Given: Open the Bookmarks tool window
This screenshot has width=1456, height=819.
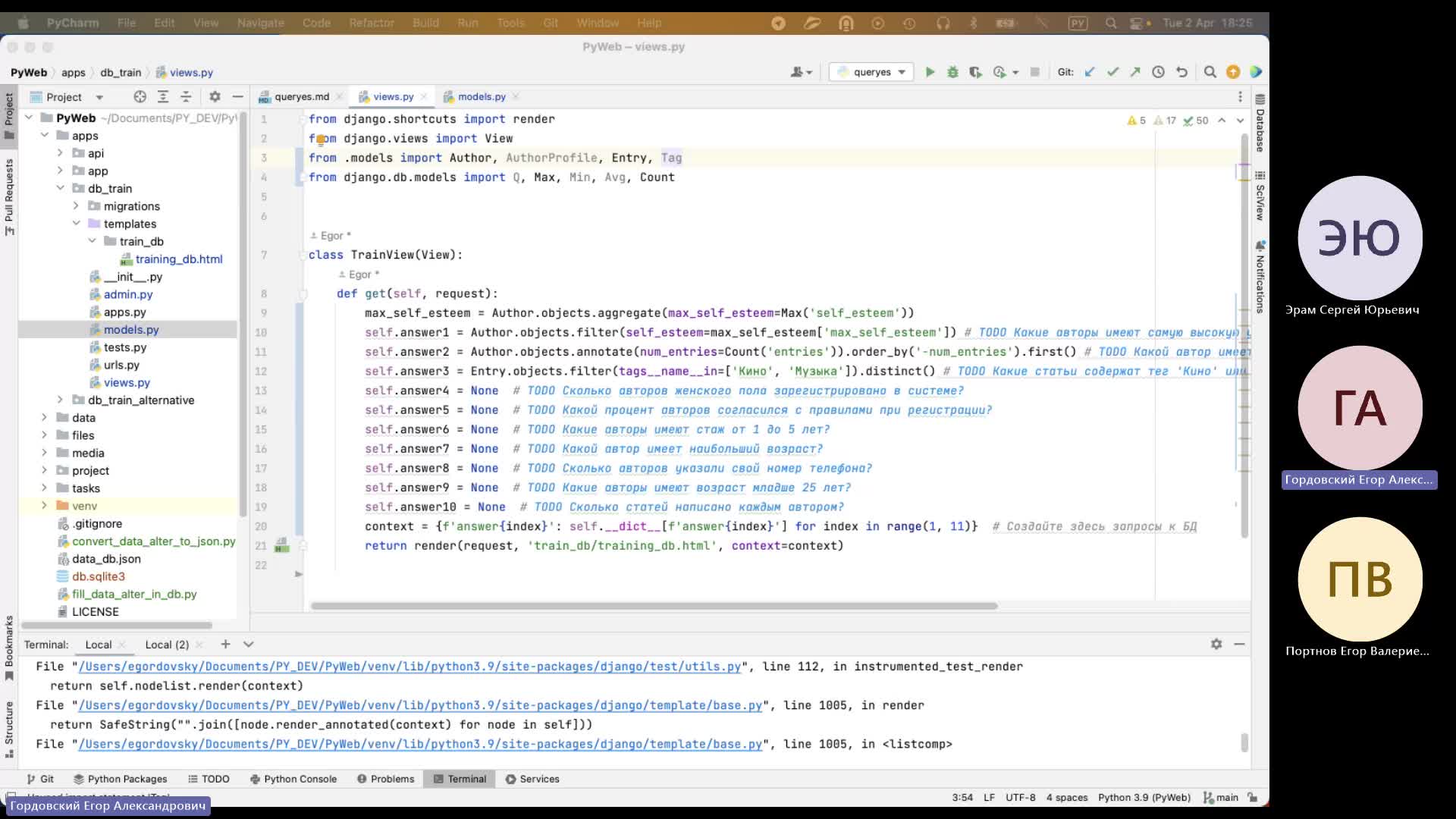Looking at the screenshot, I should [x=9, y=648].
